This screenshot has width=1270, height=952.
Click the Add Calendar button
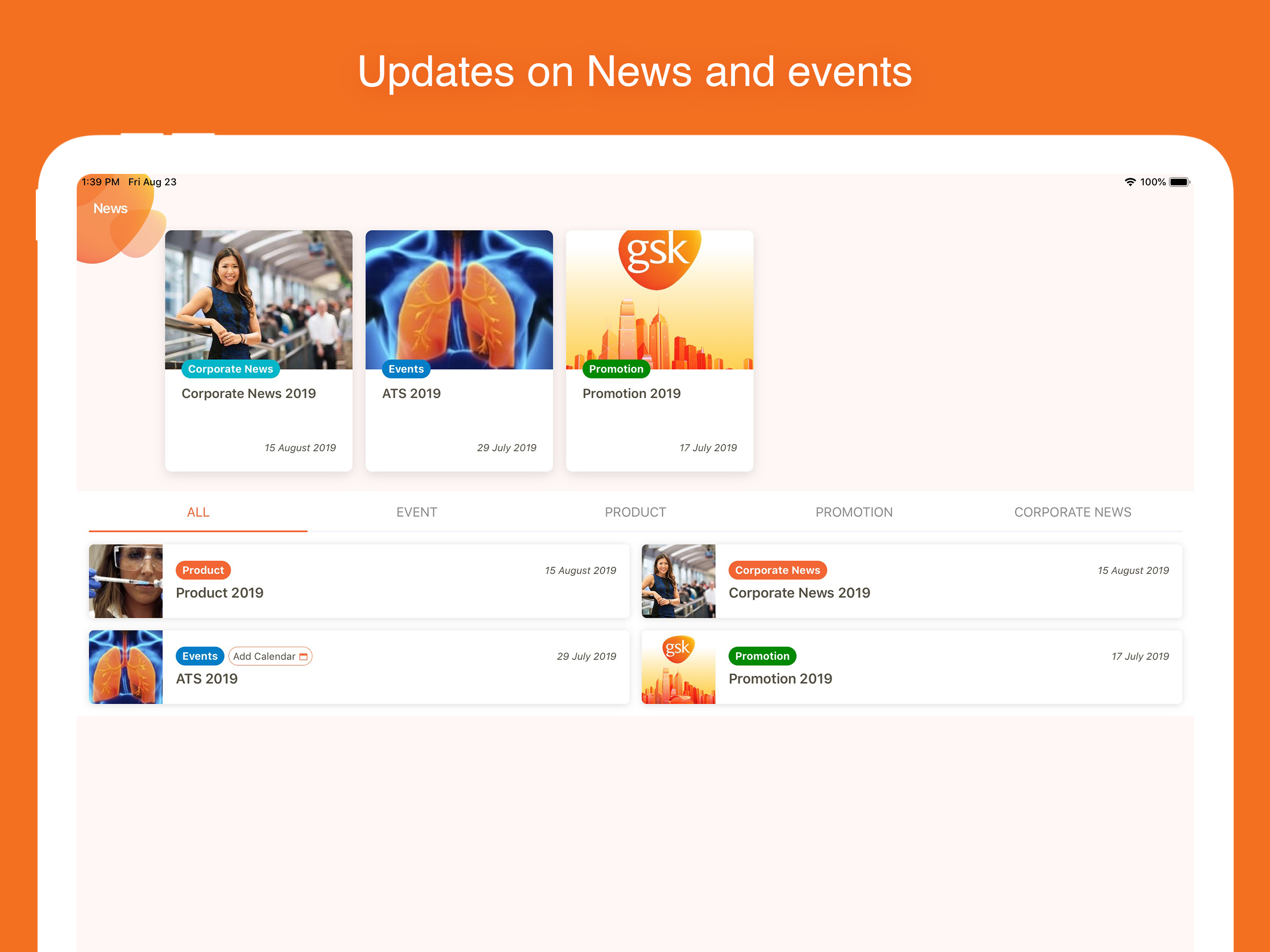click(x=271, y=656)
